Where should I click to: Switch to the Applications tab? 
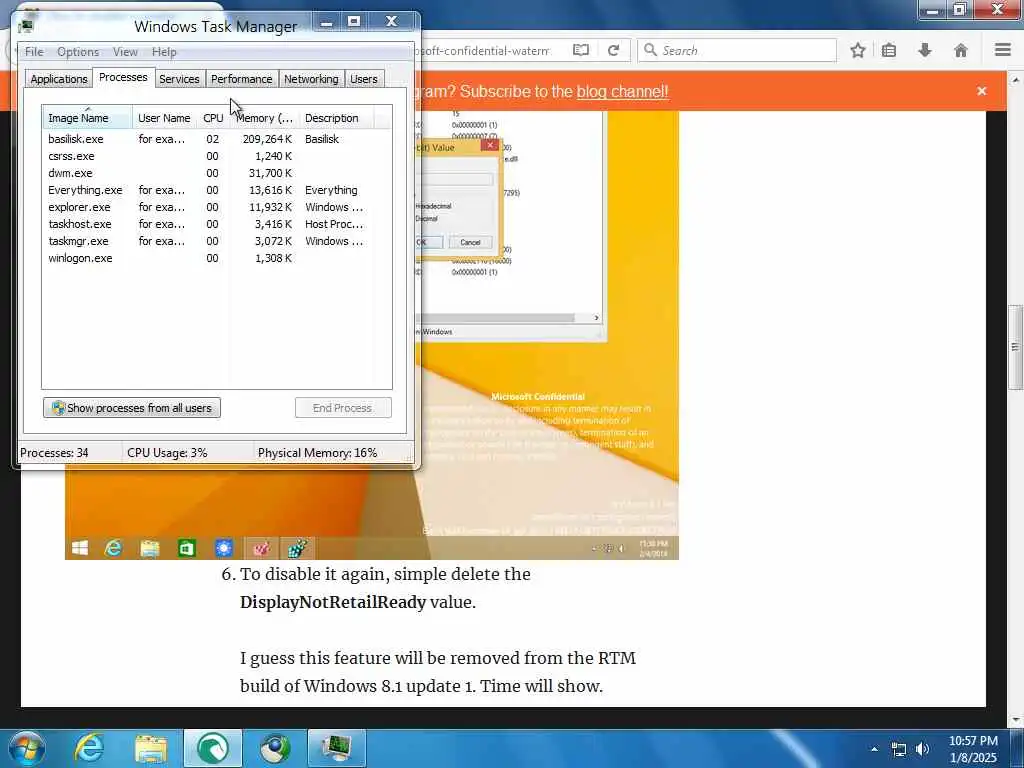pyautogui.click(x=59, y=79)
